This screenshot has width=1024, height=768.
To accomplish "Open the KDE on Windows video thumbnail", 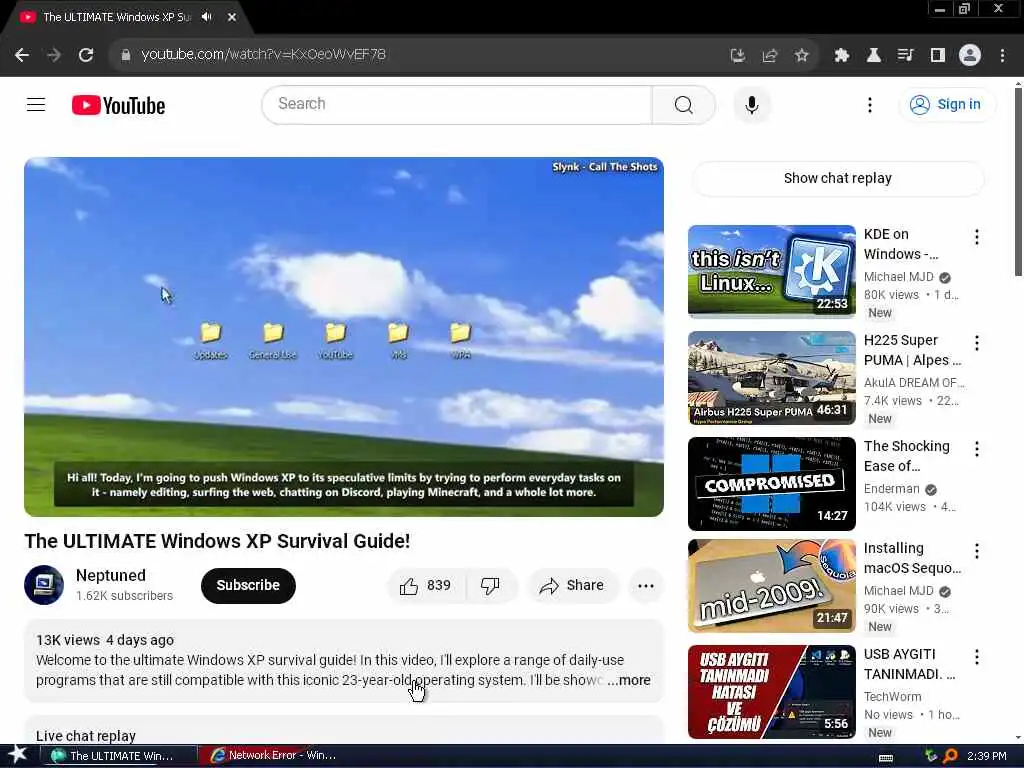I will [x=771, y=272].
